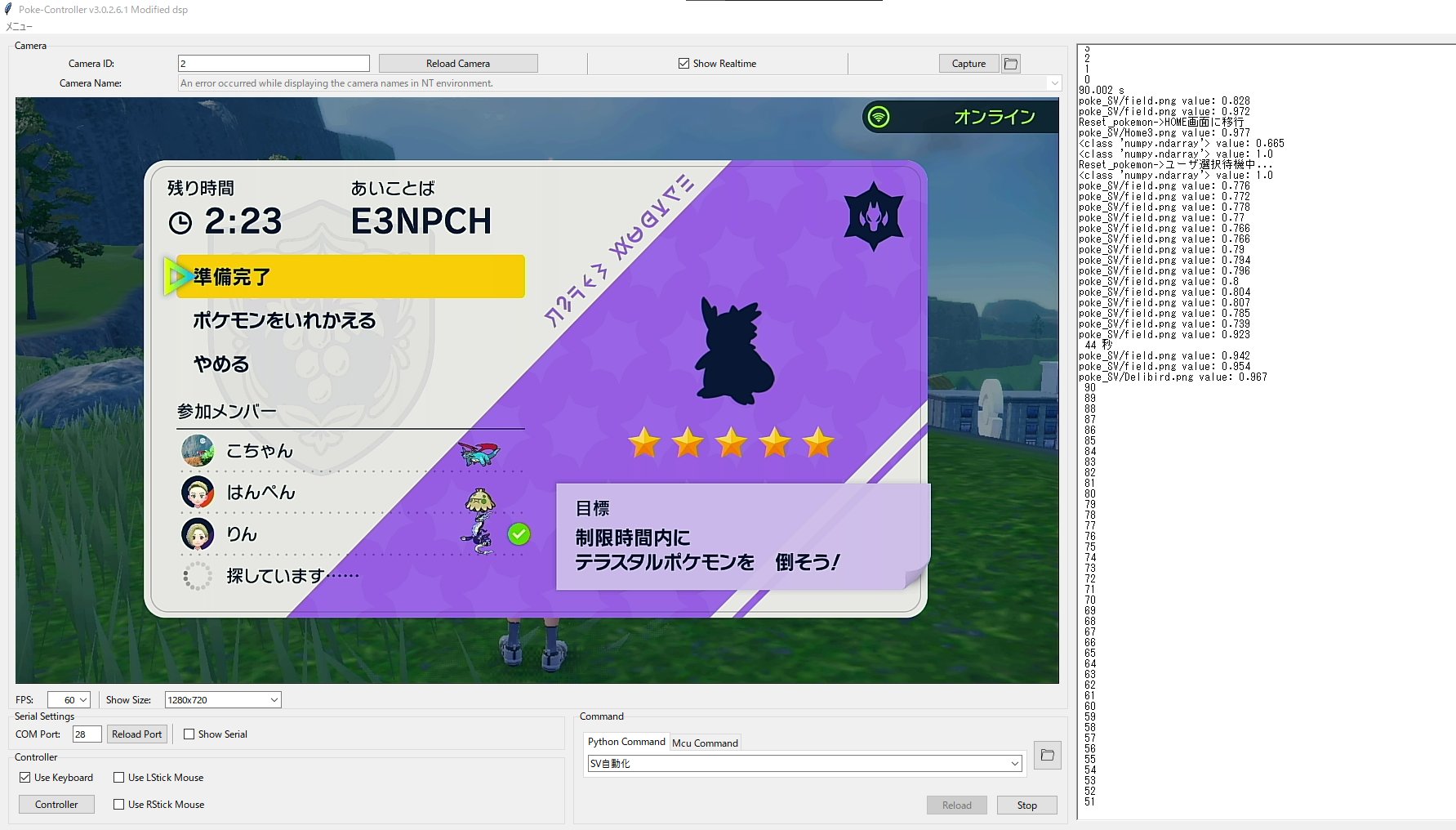Click the first raid difficulty star
Viewport: 1456px width, 830px height.
coord(645,443)
